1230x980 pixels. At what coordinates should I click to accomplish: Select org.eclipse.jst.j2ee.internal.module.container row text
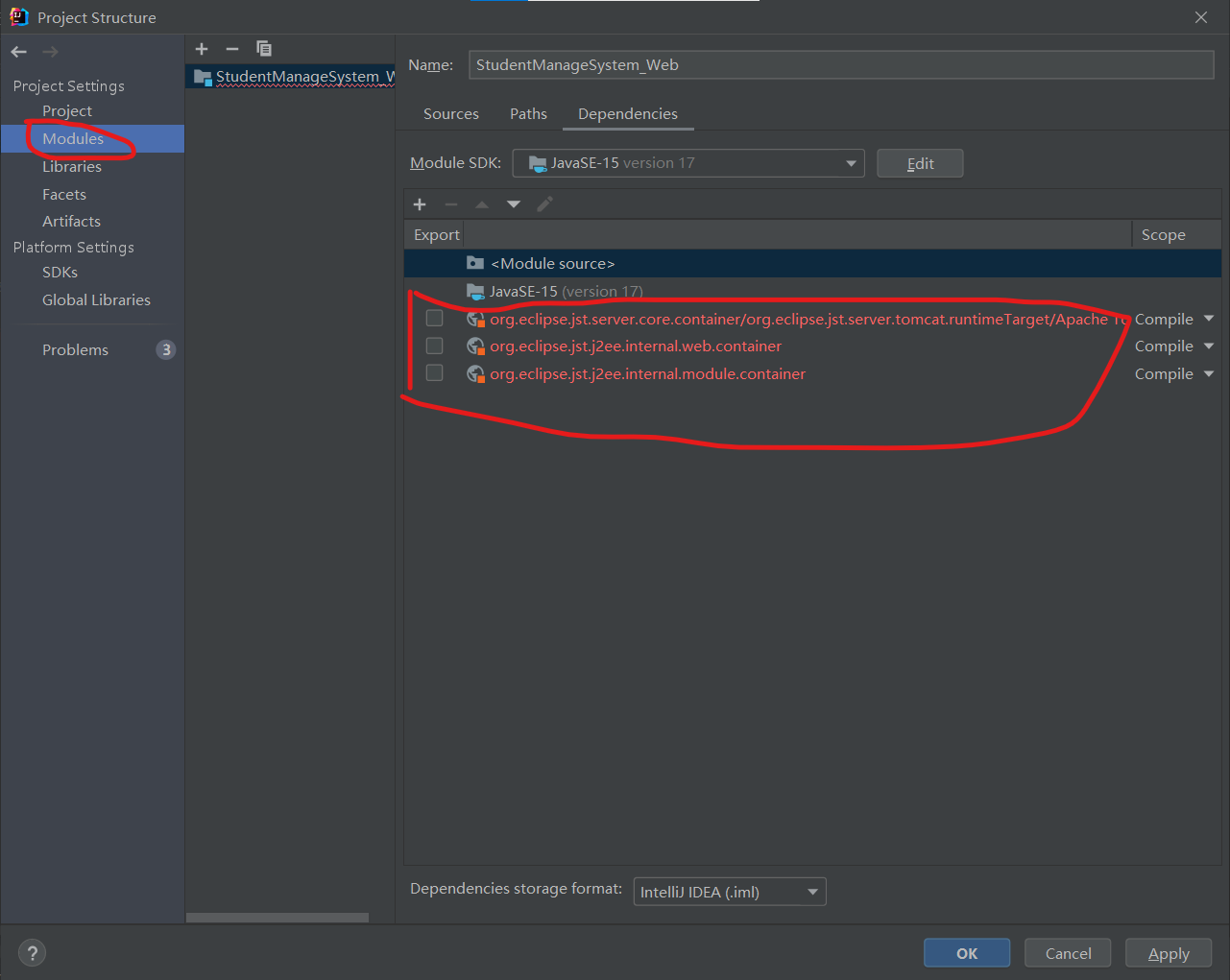click(x=647, y=374)
